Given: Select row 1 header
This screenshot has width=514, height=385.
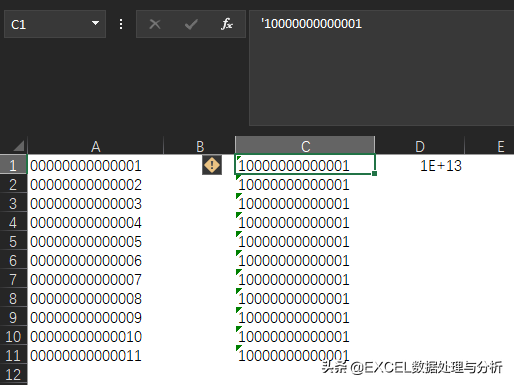Looking at the screenshot, I should tap(13, 165).
